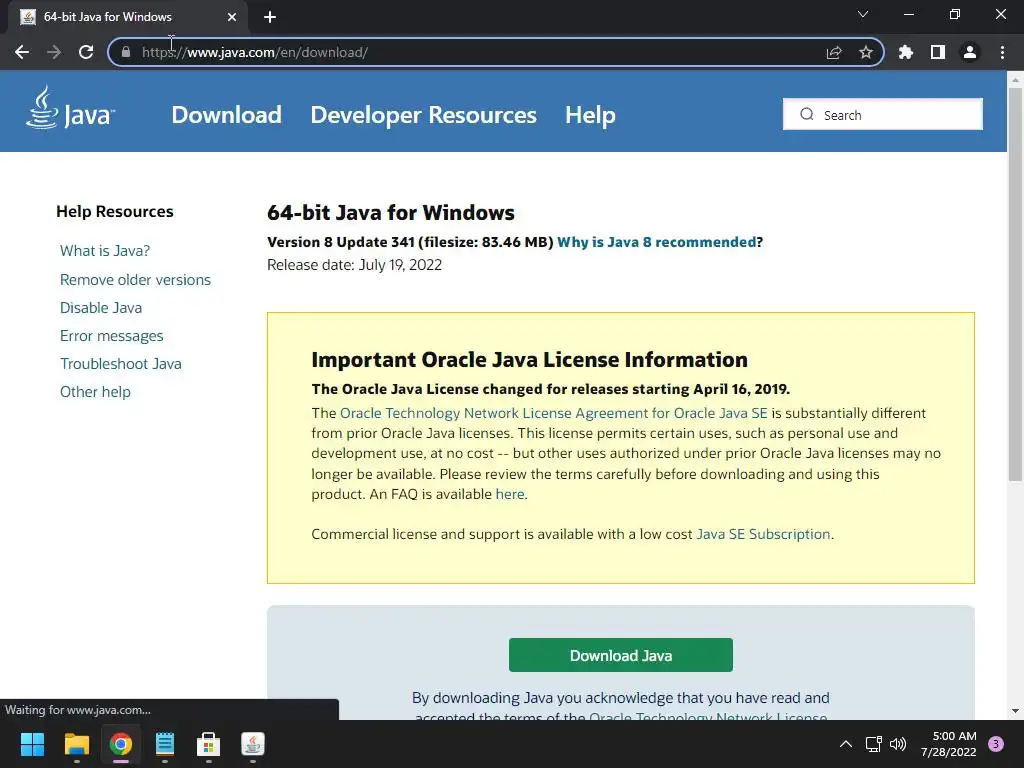Click the 'Release date: July 19, 2022' text

(x=355, y=265)
